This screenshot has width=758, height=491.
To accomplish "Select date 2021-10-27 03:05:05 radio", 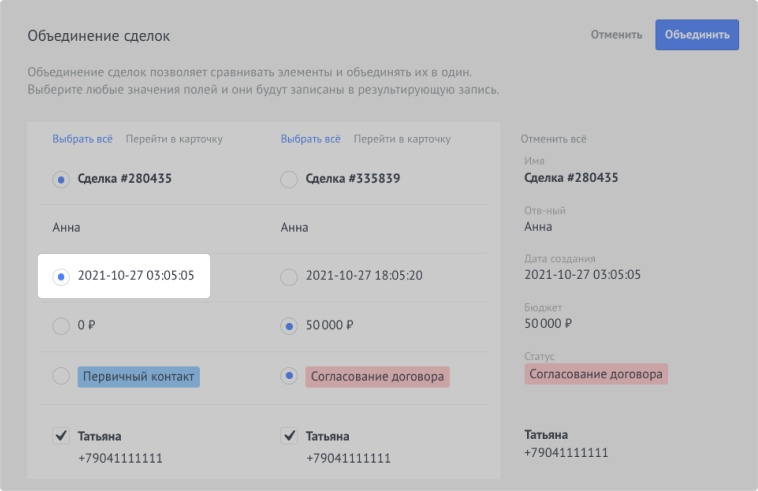I will [61, 275].
